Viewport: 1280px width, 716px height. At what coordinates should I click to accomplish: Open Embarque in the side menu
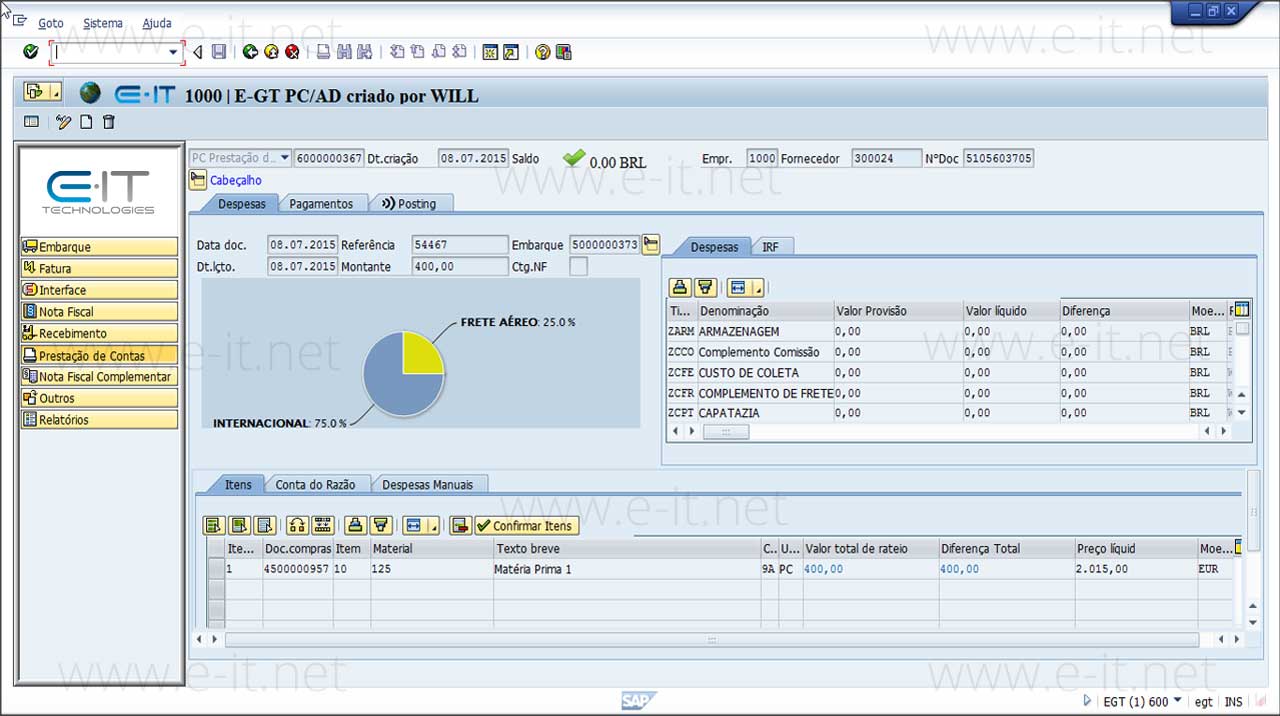point(99,247)
